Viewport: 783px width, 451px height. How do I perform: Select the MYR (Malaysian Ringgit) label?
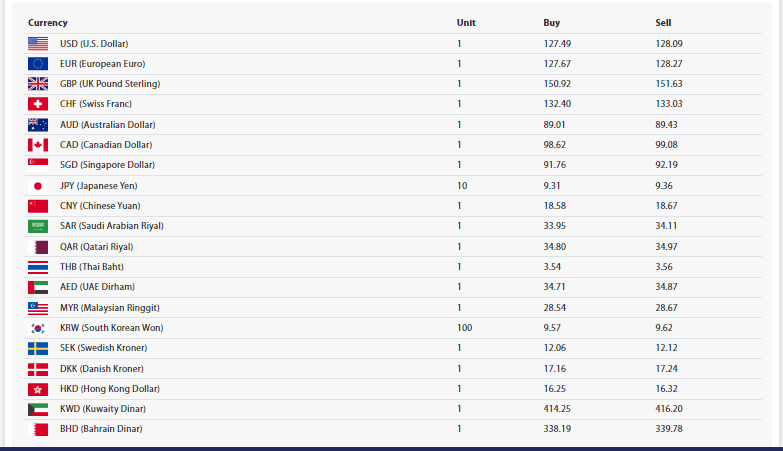pyautogui.click(x=110, y=308)
